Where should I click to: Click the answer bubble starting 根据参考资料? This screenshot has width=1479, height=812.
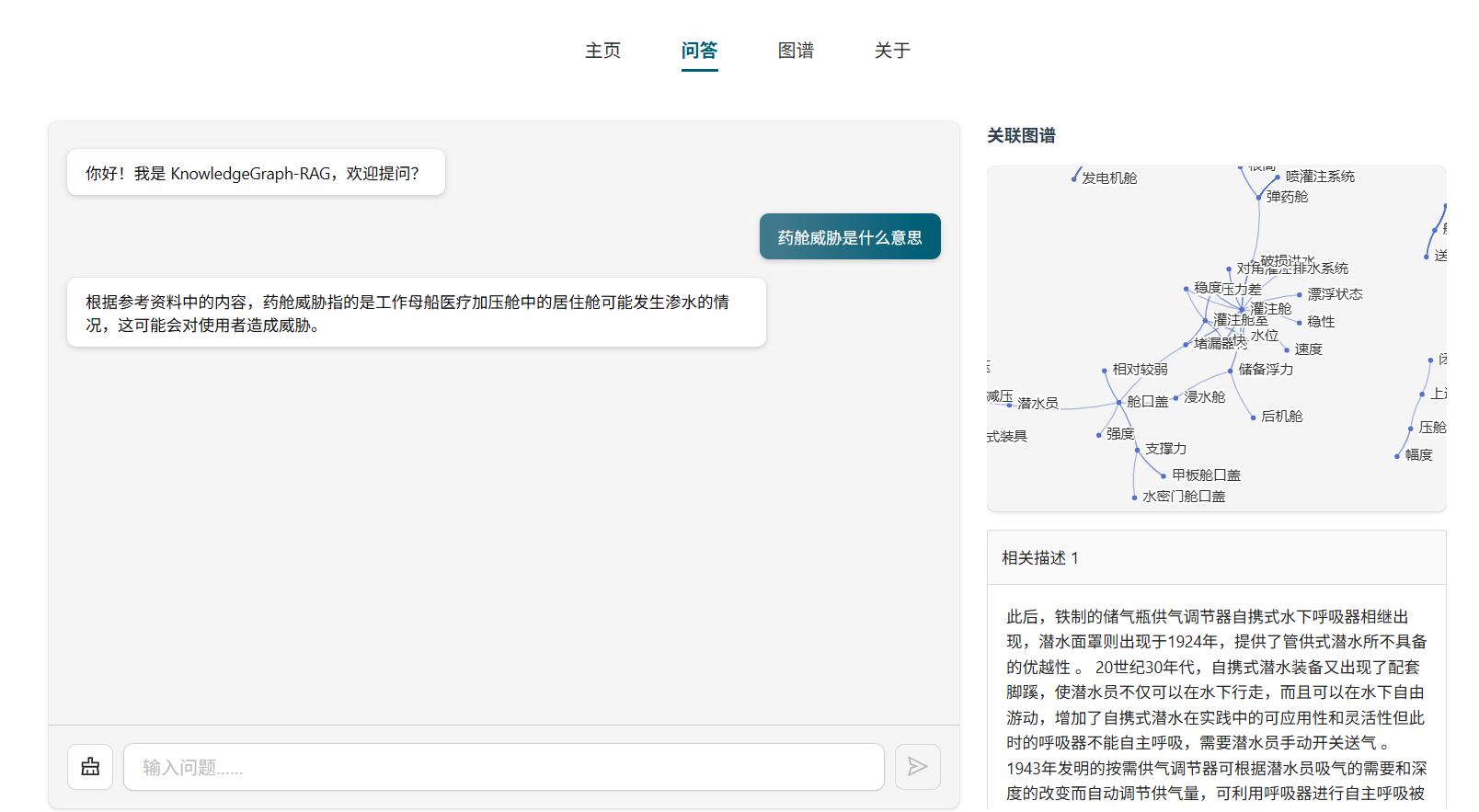417,313
